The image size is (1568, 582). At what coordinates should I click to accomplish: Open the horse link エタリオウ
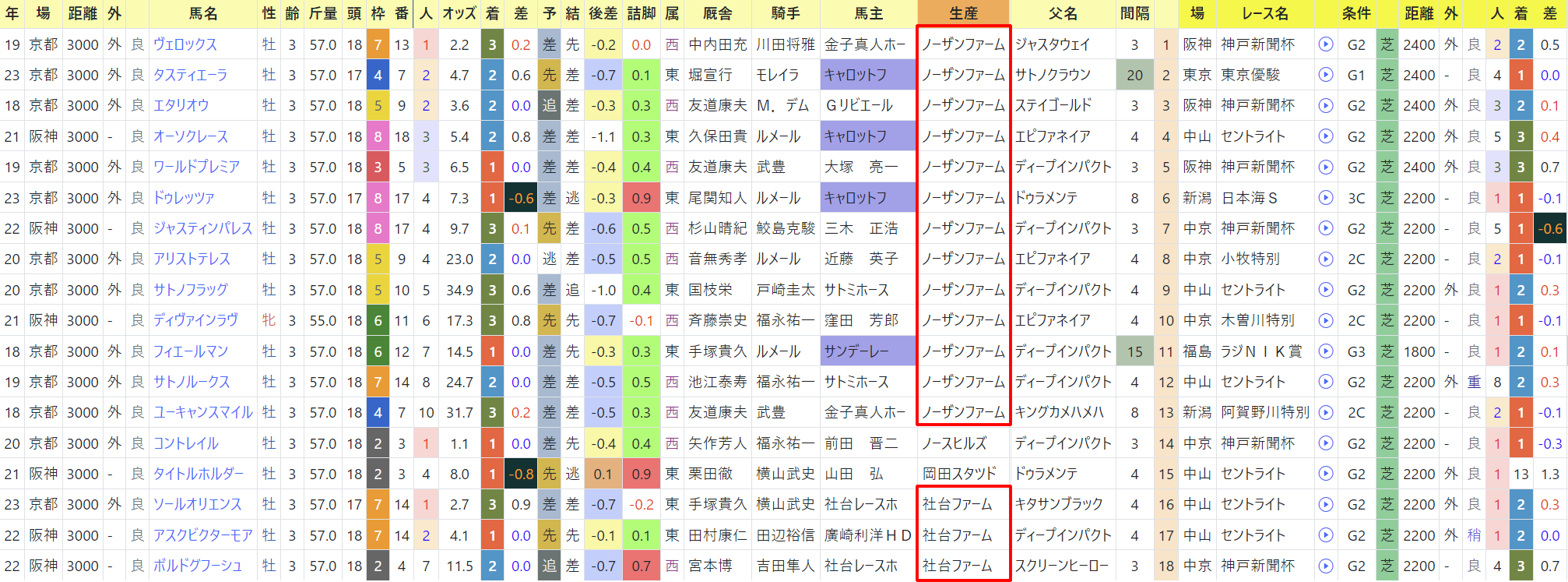(181, 105)
